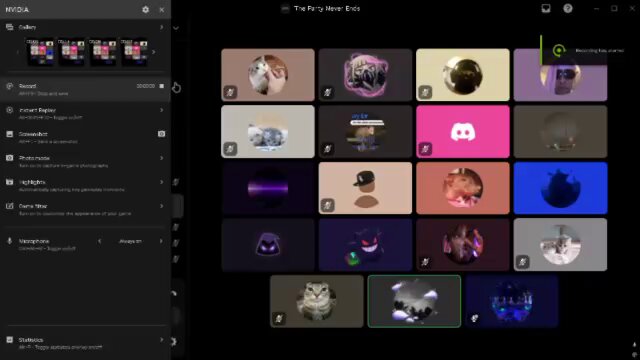This screenshot has width=640, height=360.
Task: Click muted icon on Scottish fold cat tile
Action: point(279,318)
